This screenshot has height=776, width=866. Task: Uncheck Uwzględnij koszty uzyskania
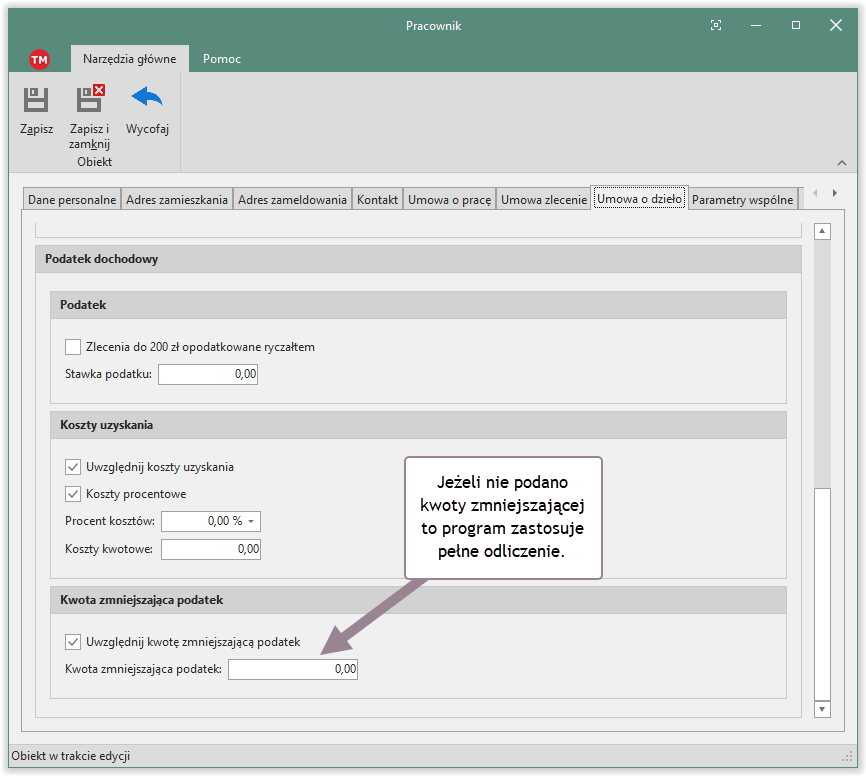pyautogui.click(x=73, y=467)
